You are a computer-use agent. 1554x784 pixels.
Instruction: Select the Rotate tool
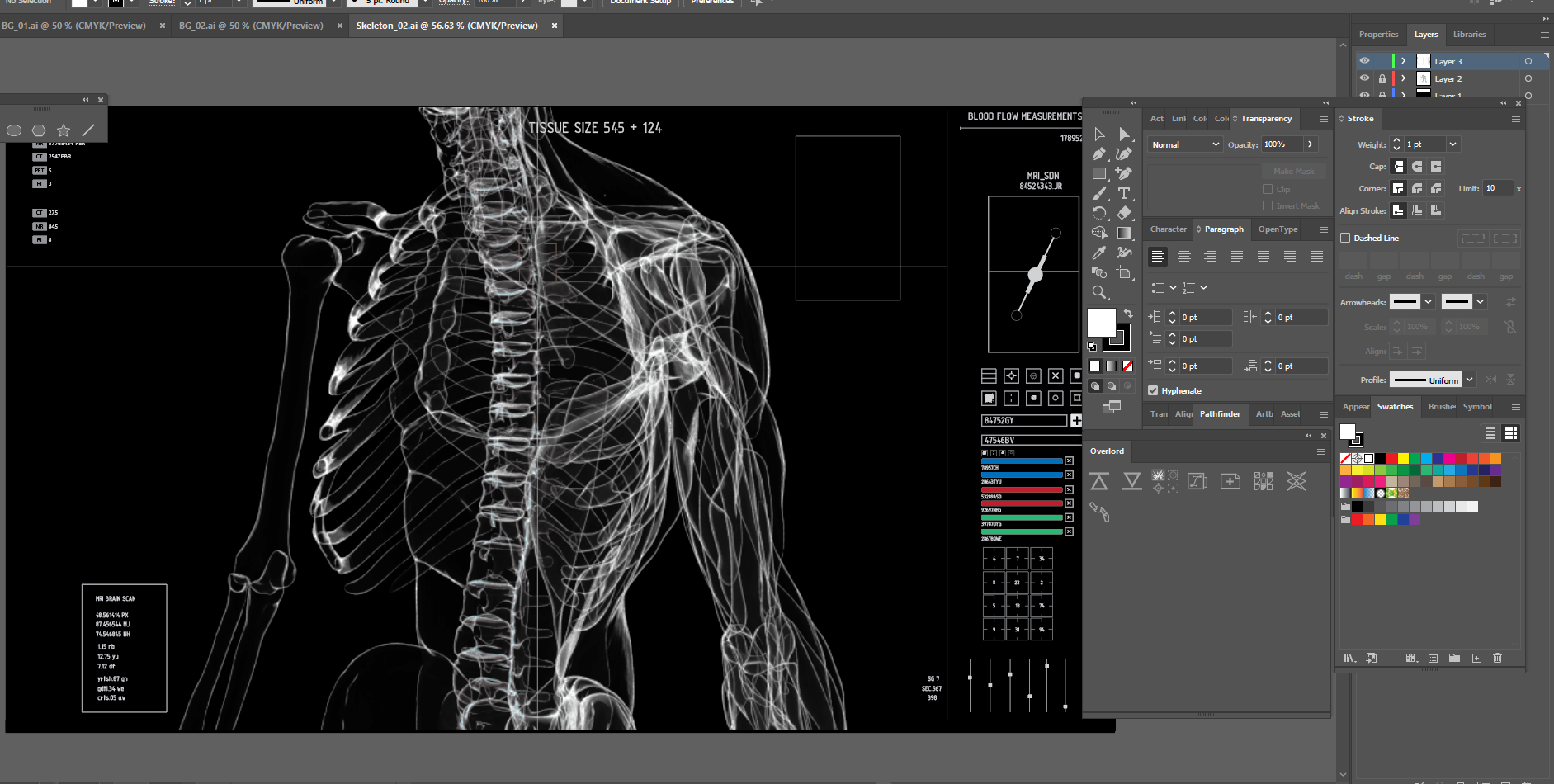(x=1099, y=213)
